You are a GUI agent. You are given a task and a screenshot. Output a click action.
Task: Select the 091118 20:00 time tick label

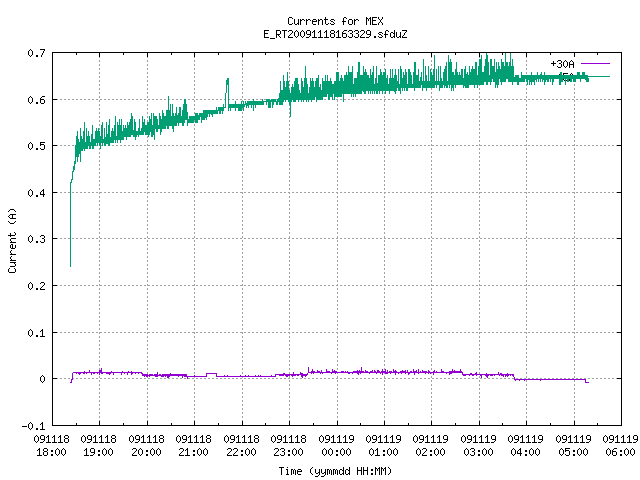point(147,446)
